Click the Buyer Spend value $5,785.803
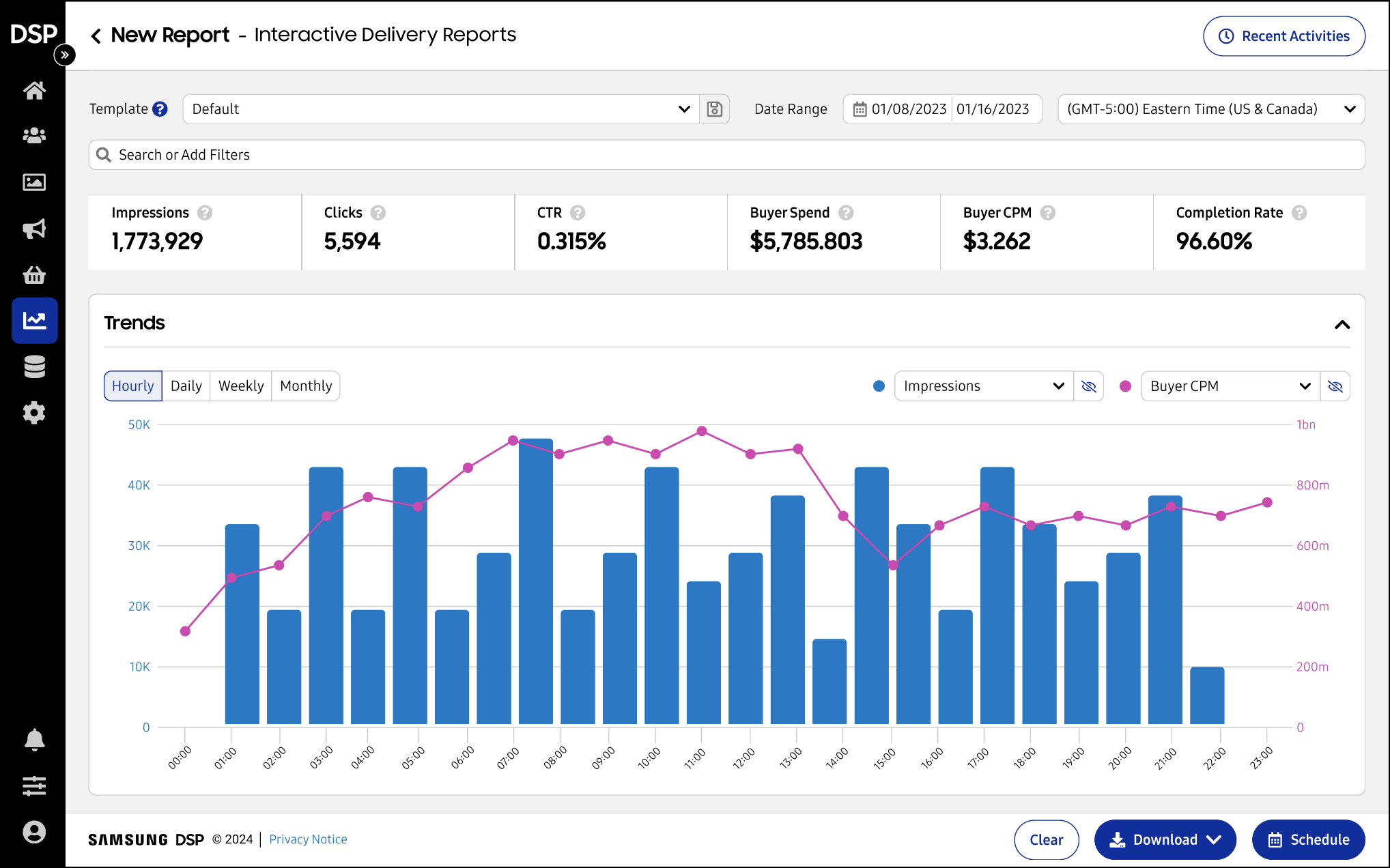The height and width of the screenshot is (868, 1390). click(806, 241)
